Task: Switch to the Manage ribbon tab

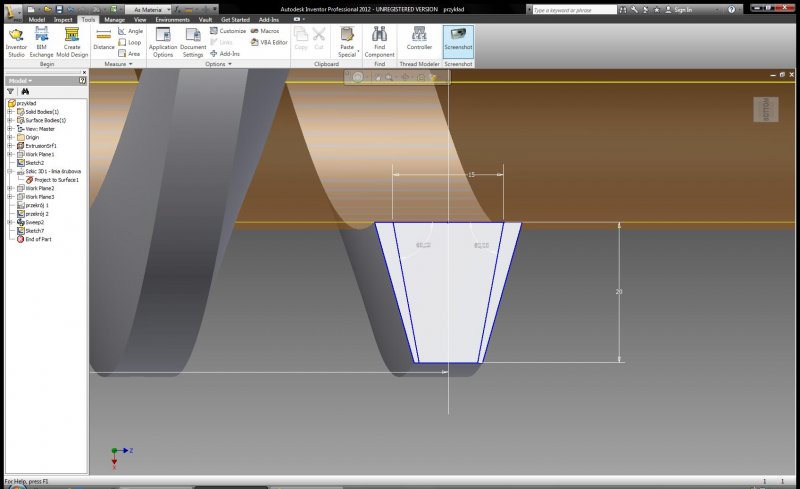Action: (x=115, y=19)
